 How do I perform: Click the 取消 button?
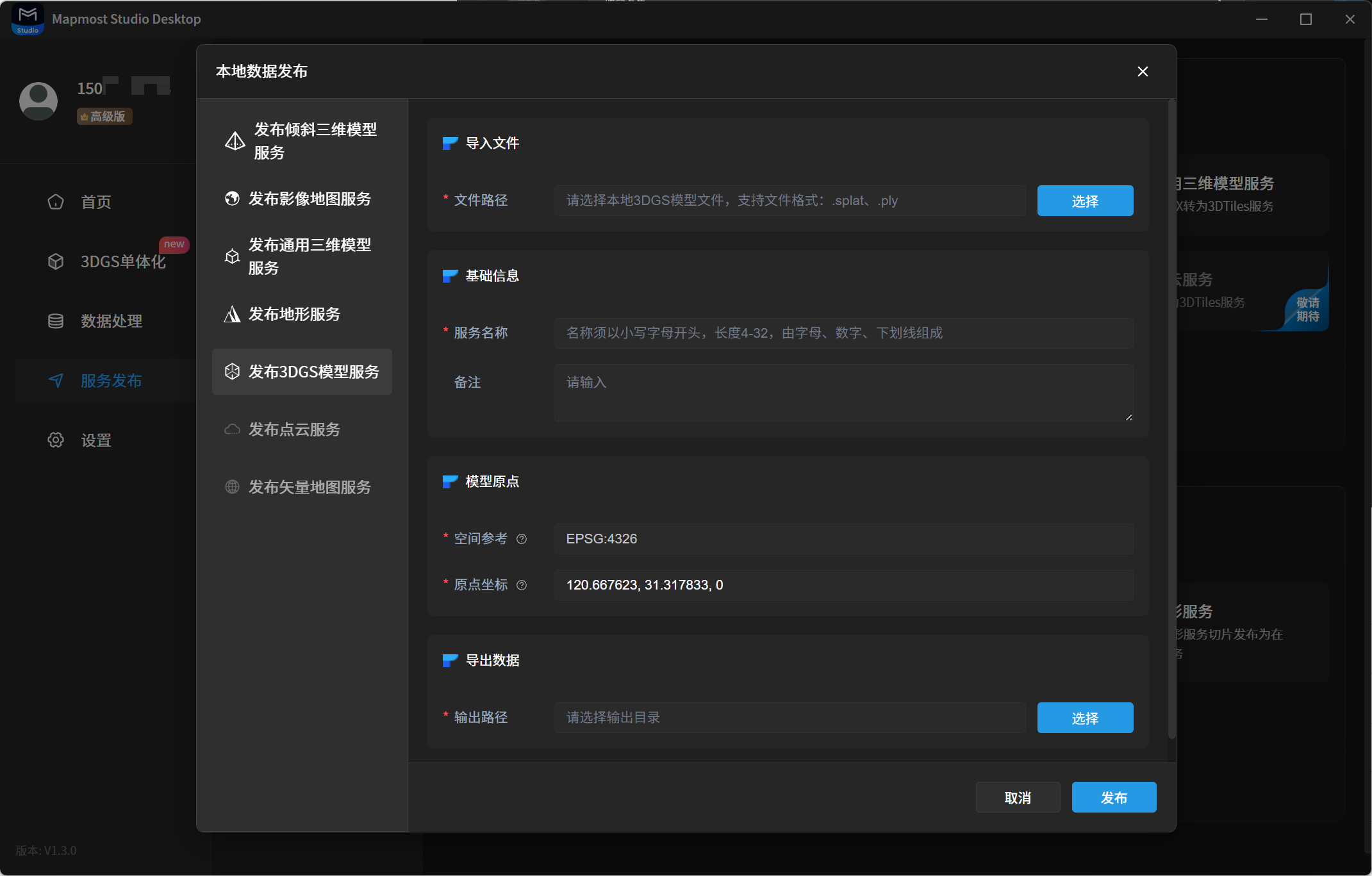pos(1018,797)
